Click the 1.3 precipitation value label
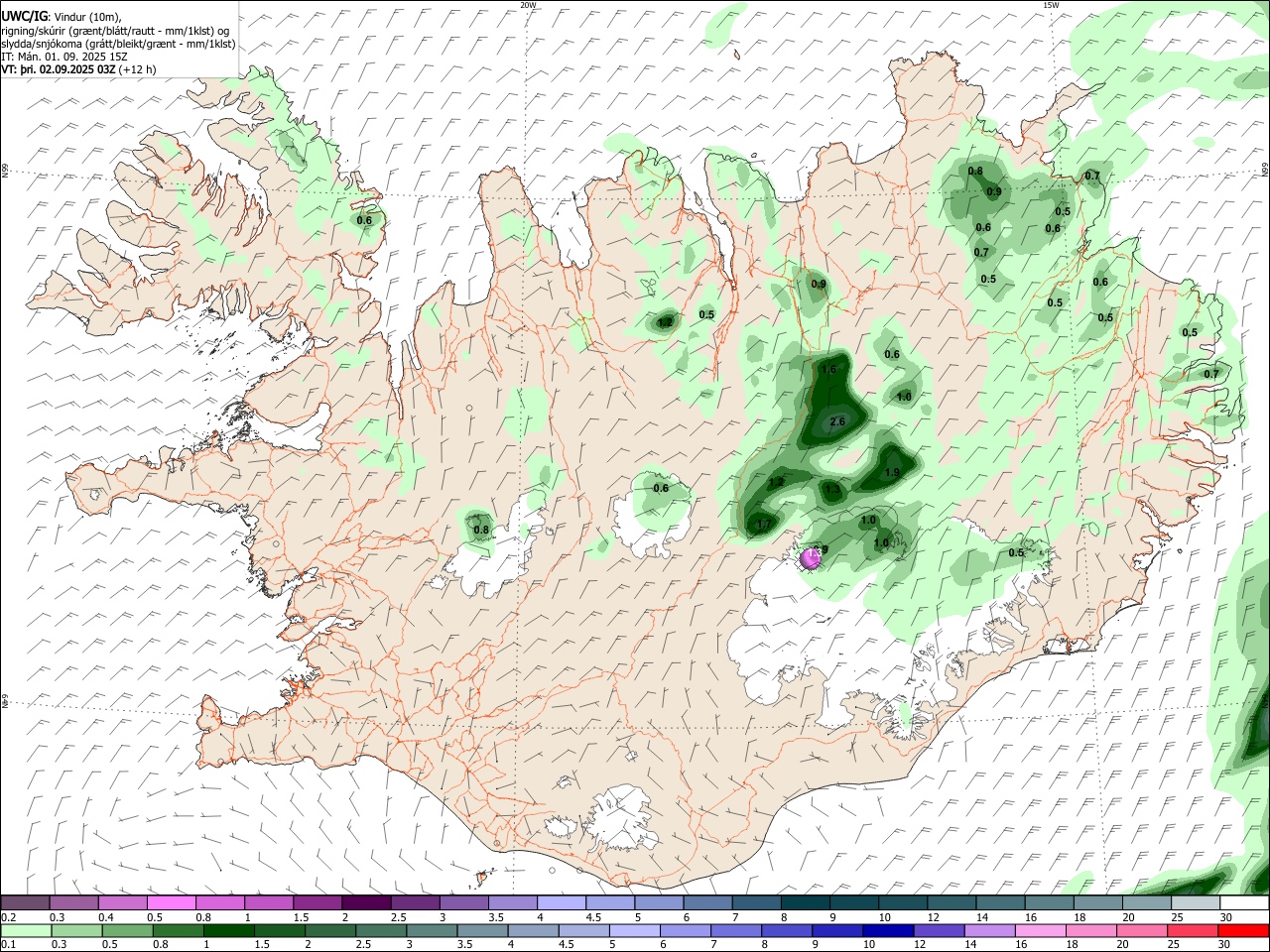 (x=832, y=489)
